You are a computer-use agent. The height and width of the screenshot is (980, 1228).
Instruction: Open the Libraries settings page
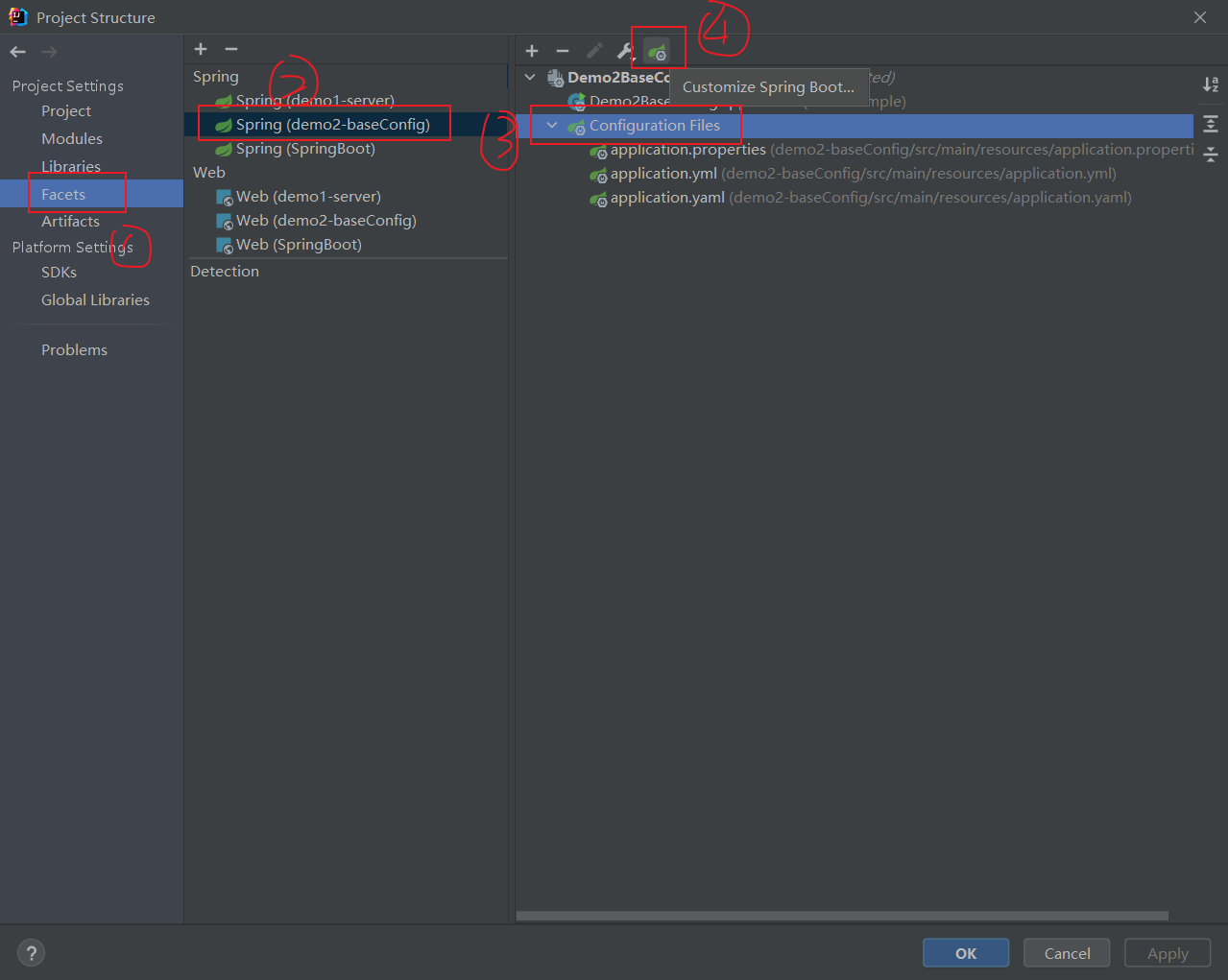click(x=71, y=167)
